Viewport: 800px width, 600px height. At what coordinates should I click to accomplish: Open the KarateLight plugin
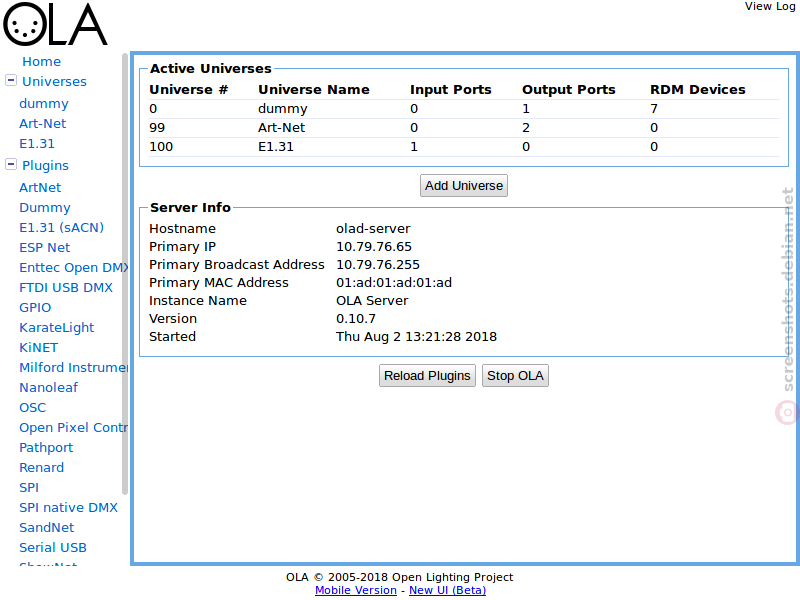point(57,328)
